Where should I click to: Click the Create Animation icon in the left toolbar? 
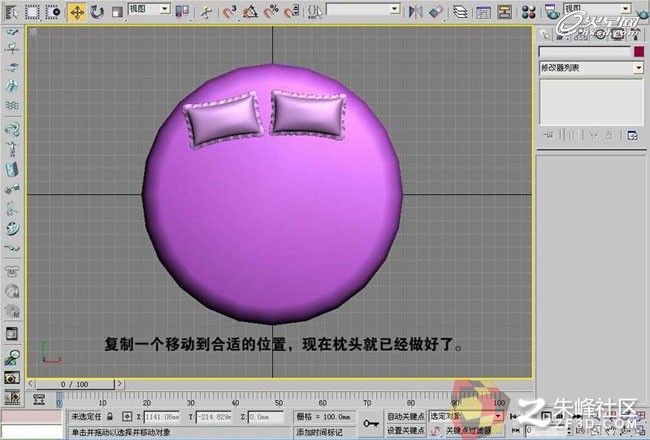point(12,397)
